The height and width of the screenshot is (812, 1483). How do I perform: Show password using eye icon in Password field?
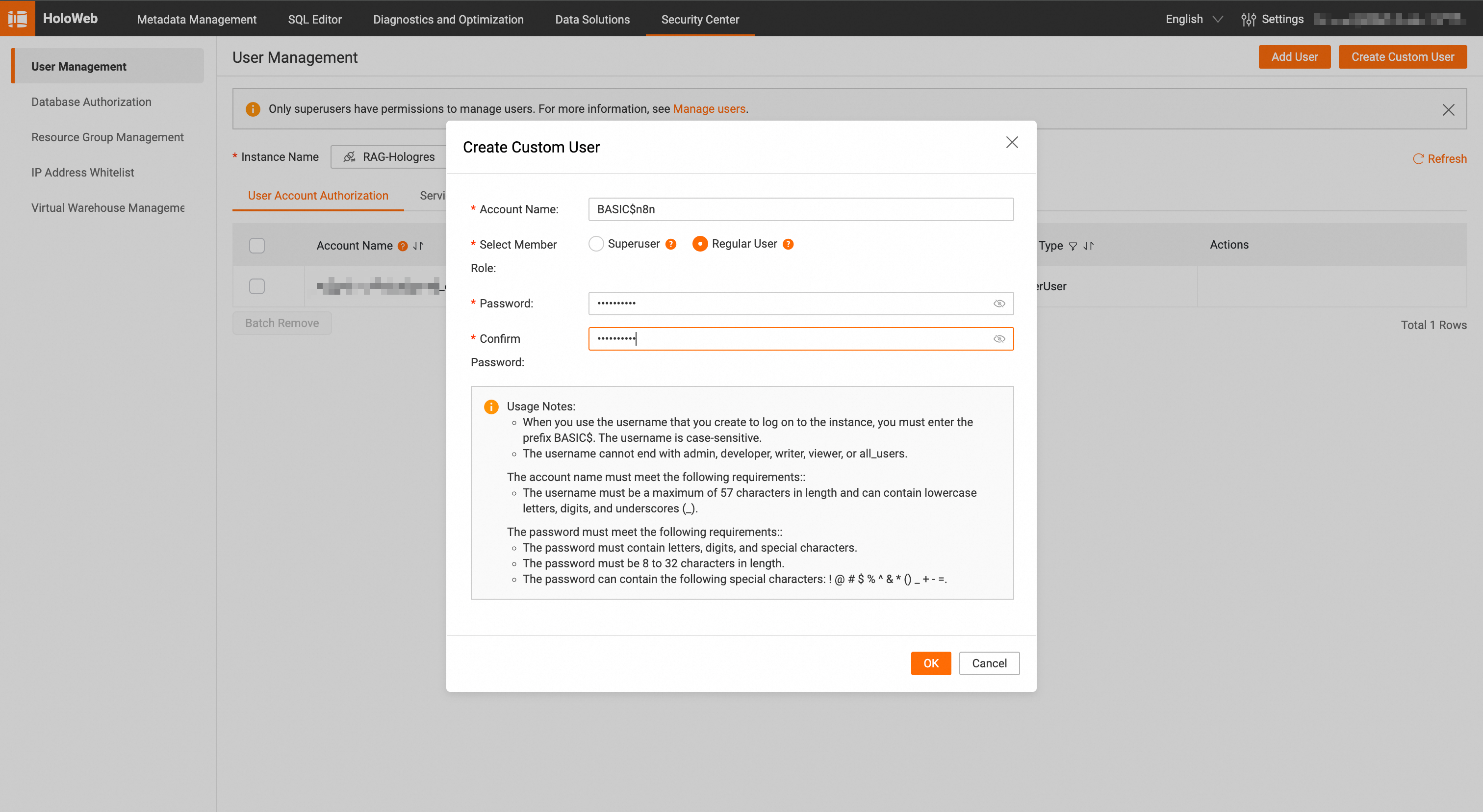coord(999,304)
